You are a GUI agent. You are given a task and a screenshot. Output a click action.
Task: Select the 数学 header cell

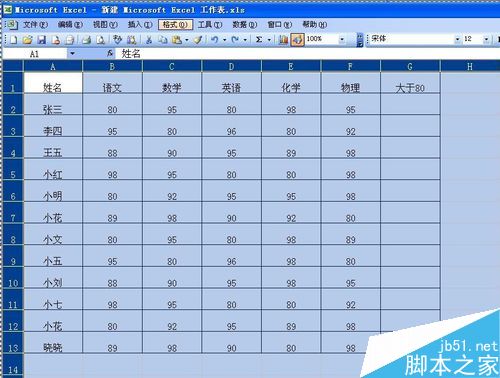172,83
